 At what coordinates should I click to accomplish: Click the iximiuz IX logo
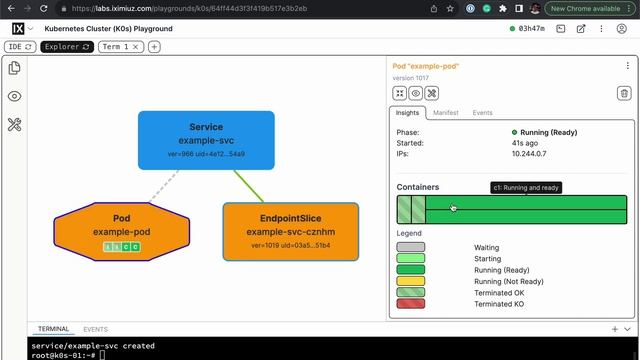click(x=18, y=29)
